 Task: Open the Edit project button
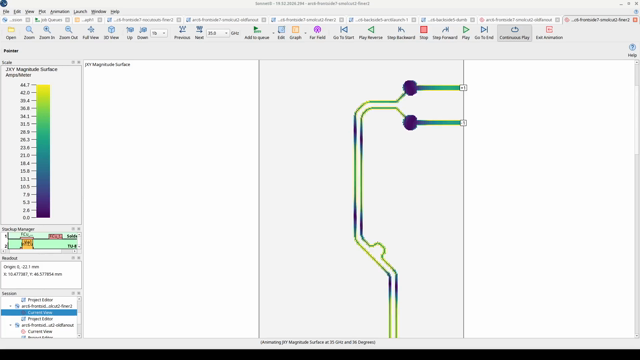click(281, 33)
